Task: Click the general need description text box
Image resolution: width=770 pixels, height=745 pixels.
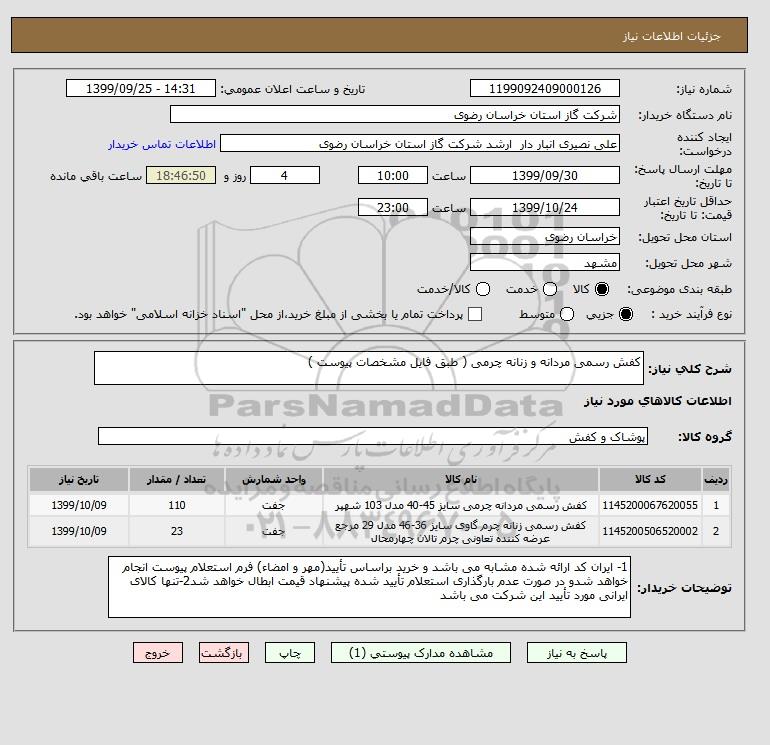Action: [x=369, y=368]
